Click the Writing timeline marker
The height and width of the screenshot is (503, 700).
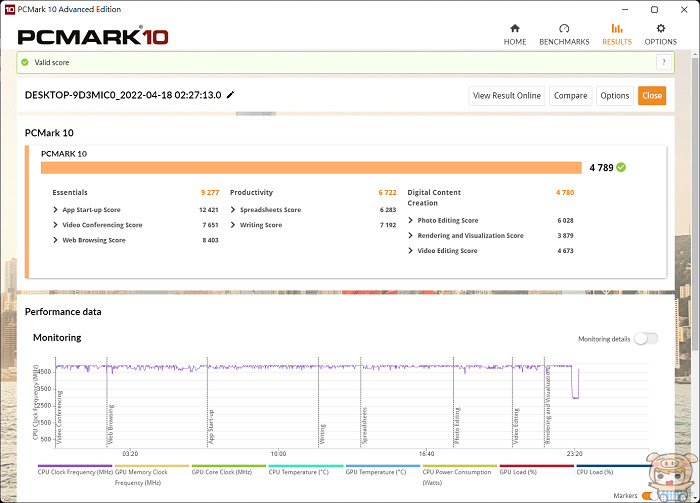pyautogui.click(x=322, y=434)
